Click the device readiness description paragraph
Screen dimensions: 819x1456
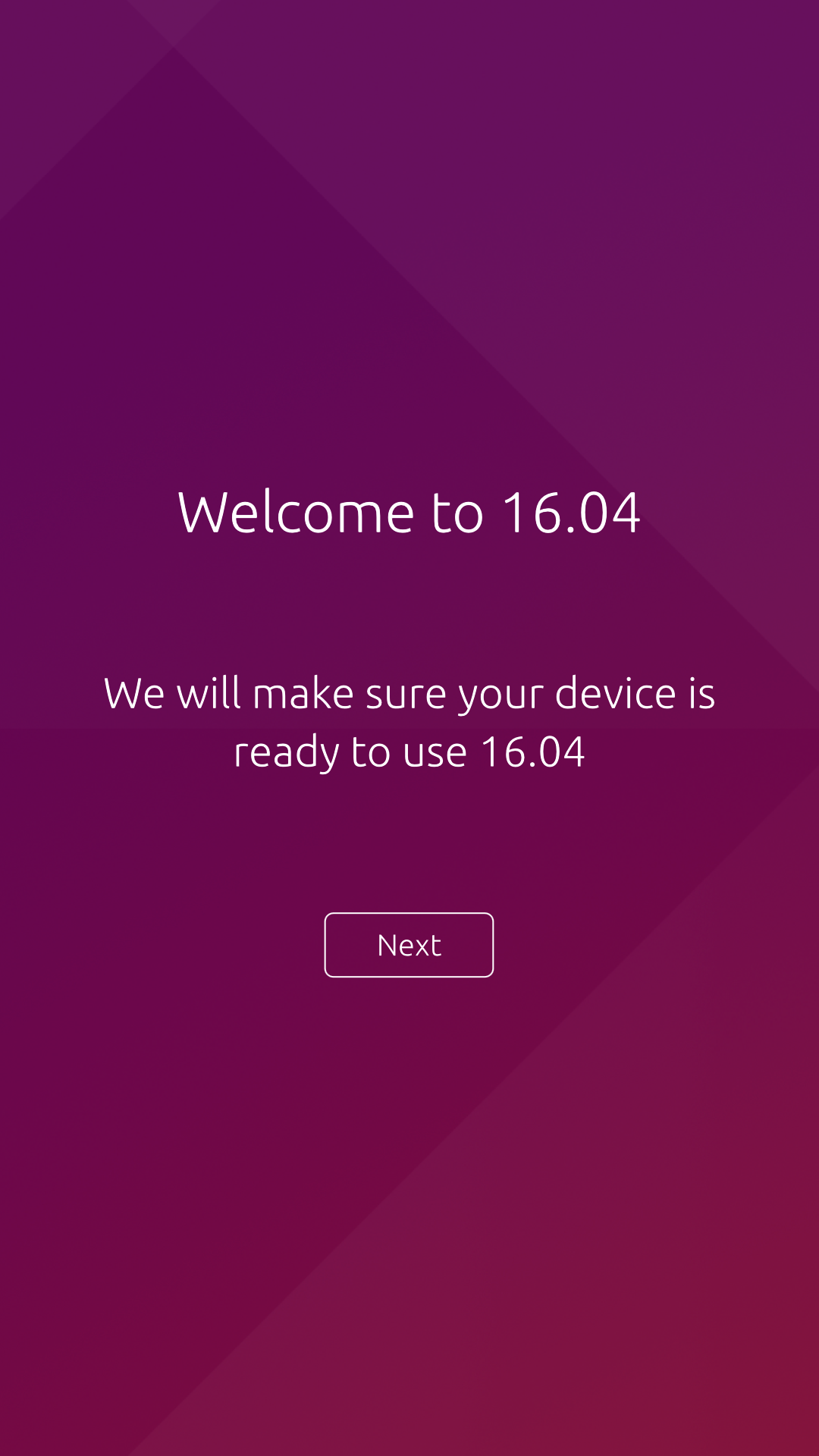click(409, 723)
